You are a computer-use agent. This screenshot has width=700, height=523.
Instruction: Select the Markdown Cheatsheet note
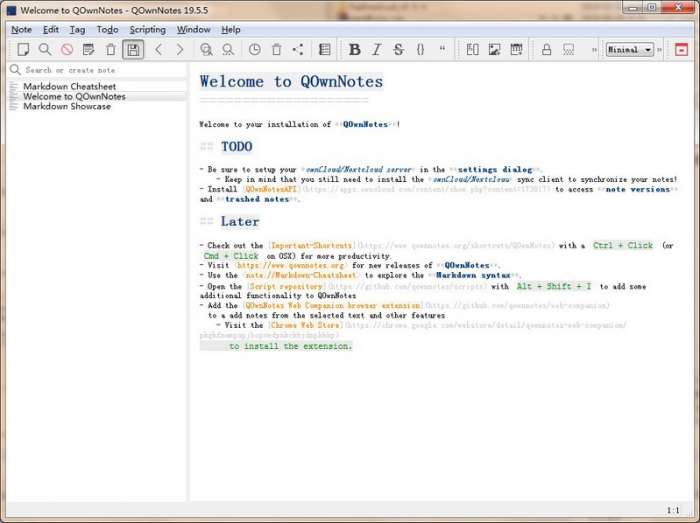click(x=69, y=87)
